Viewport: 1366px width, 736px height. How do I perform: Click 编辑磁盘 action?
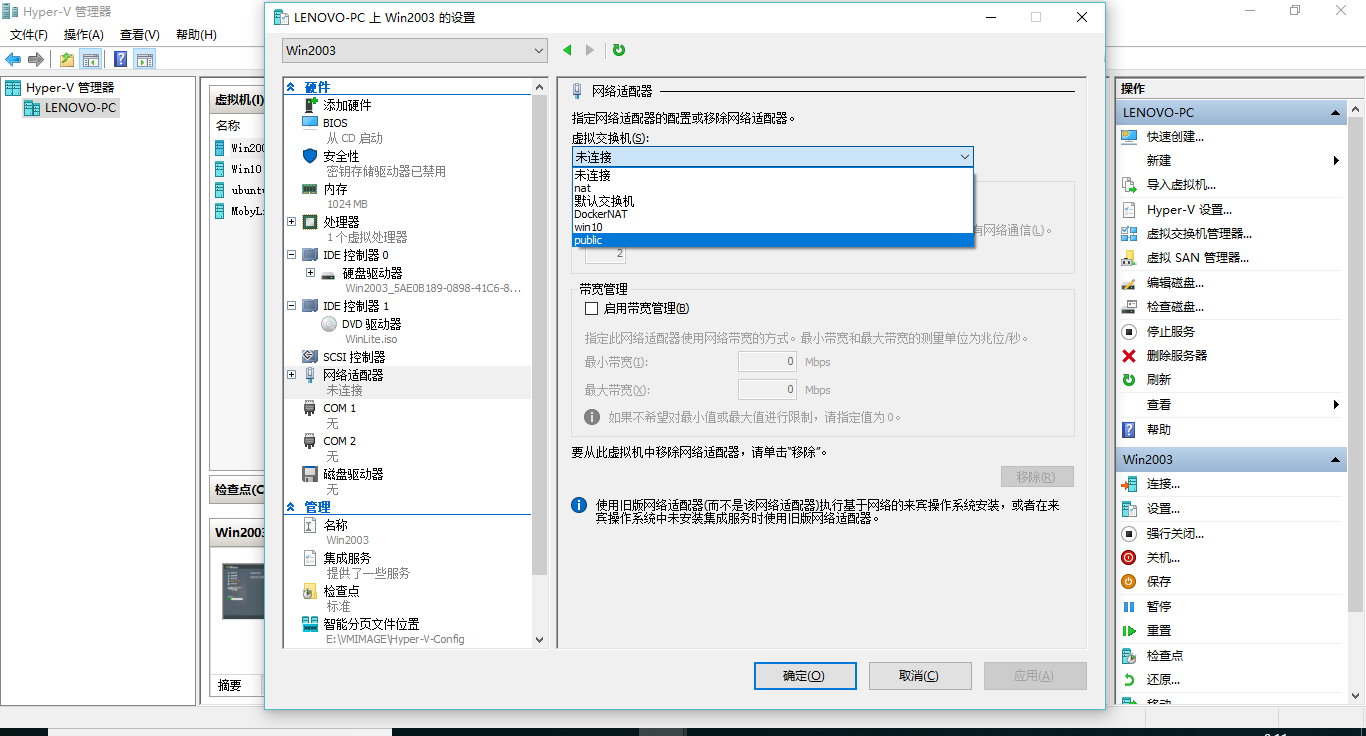[1175, 283]
